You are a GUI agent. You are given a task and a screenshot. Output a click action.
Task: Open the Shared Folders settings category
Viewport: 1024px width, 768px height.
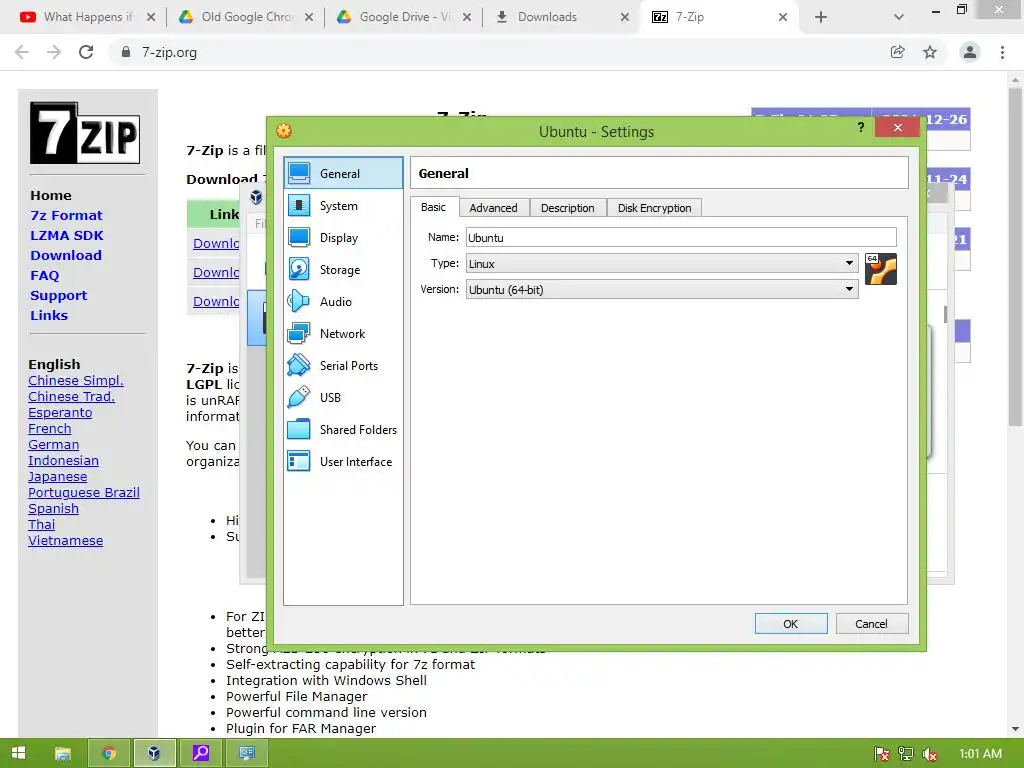tap(344, 430)
